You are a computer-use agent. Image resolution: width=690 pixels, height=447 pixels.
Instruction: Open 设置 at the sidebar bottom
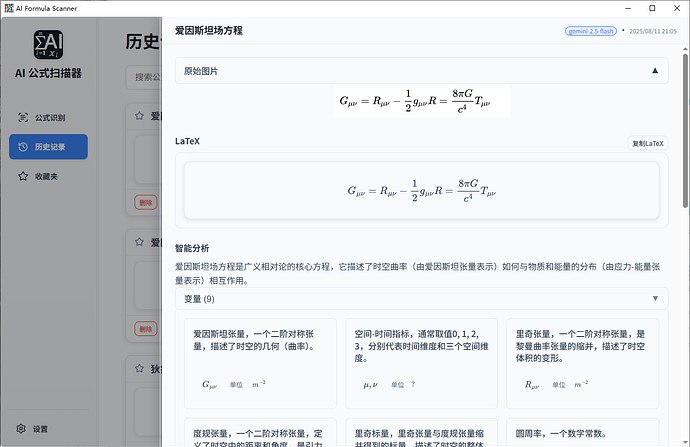pos(48,429)
